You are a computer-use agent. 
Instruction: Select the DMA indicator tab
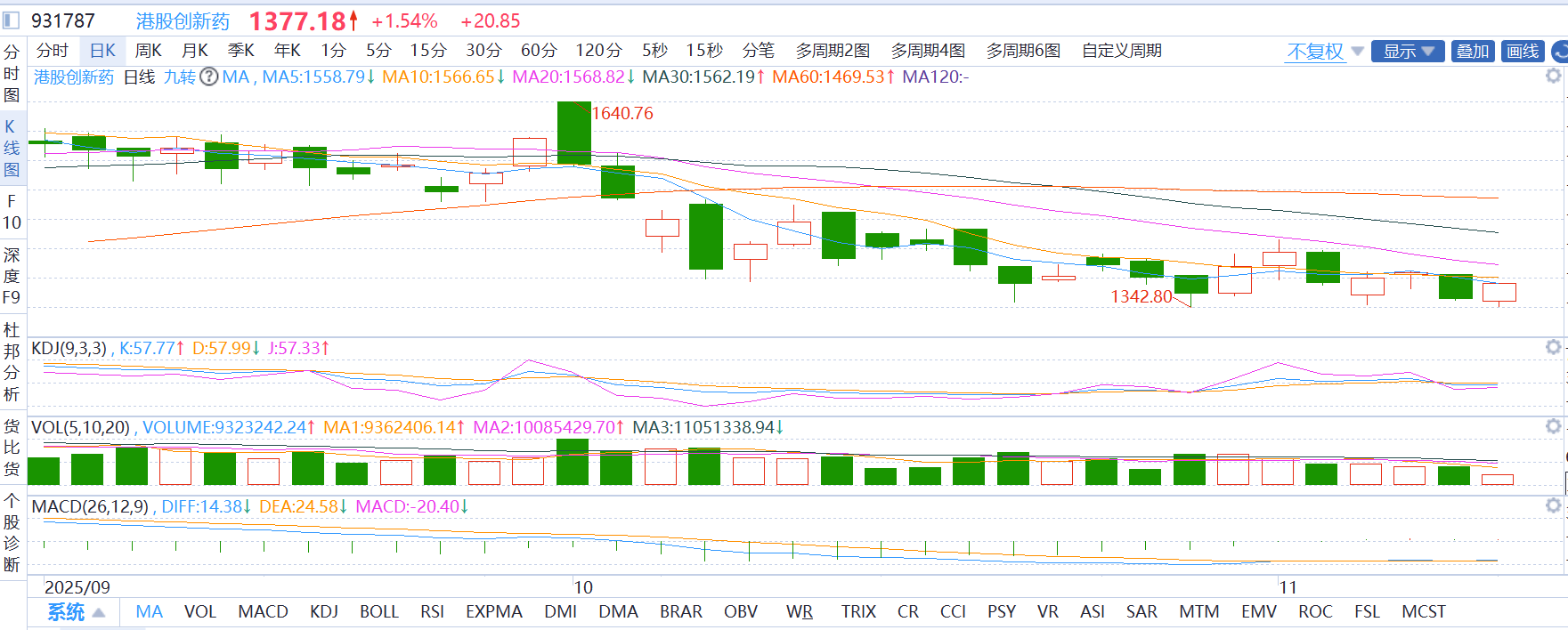click(x=619, y=612)
